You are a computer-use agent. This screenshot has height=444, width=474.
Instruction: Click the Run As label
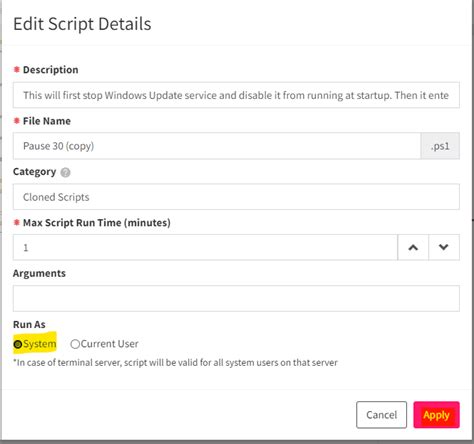[x=29, y=324]
